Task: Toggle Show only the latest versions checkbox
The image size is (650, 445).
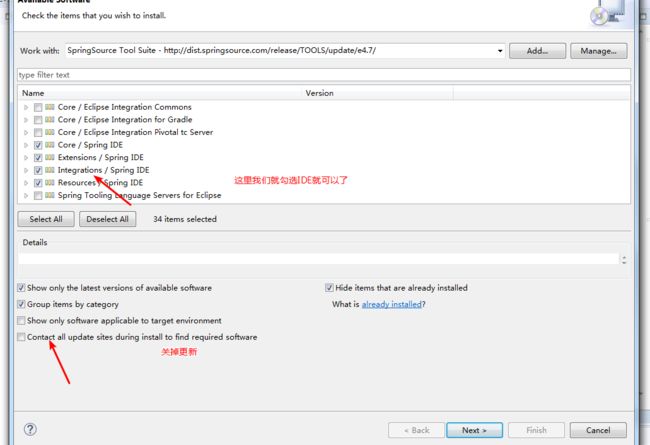Action: [21, 287]
